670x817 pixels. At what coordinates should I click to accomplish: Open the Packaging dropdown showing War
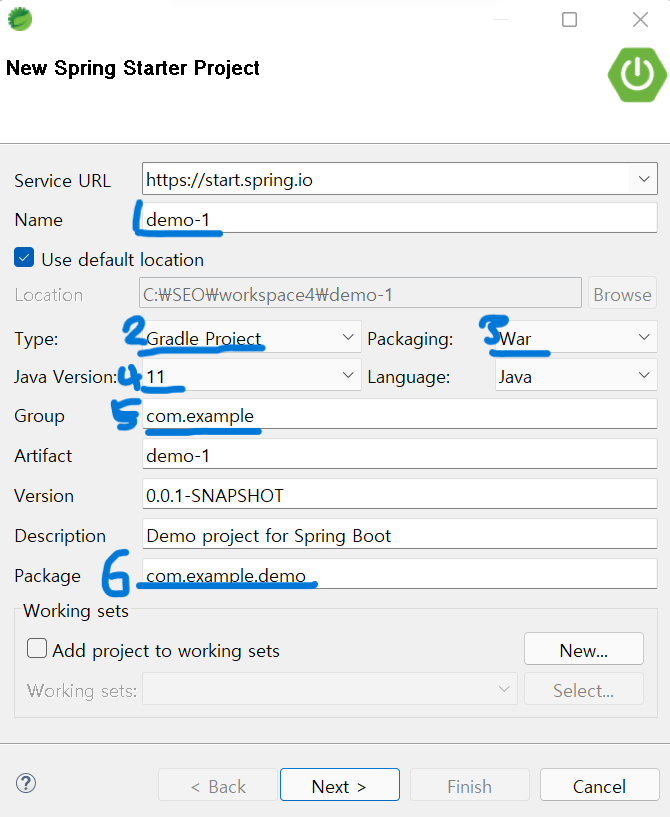[x=576, y=338]
